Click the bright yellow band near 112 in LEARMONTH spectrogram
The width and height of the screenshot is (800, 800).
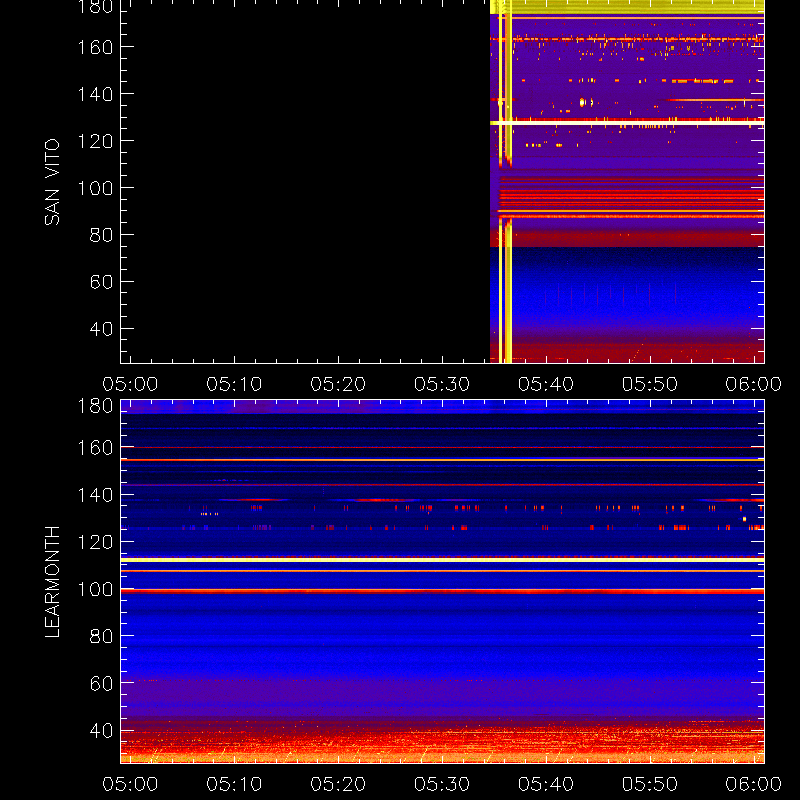coord(442,560)
